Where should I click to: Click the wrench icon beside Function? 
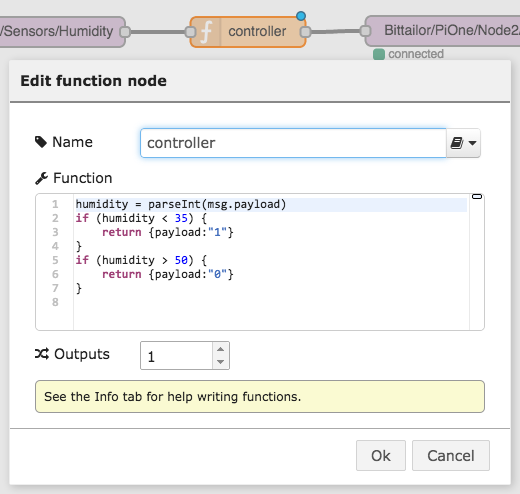click(x=41, y=178)
